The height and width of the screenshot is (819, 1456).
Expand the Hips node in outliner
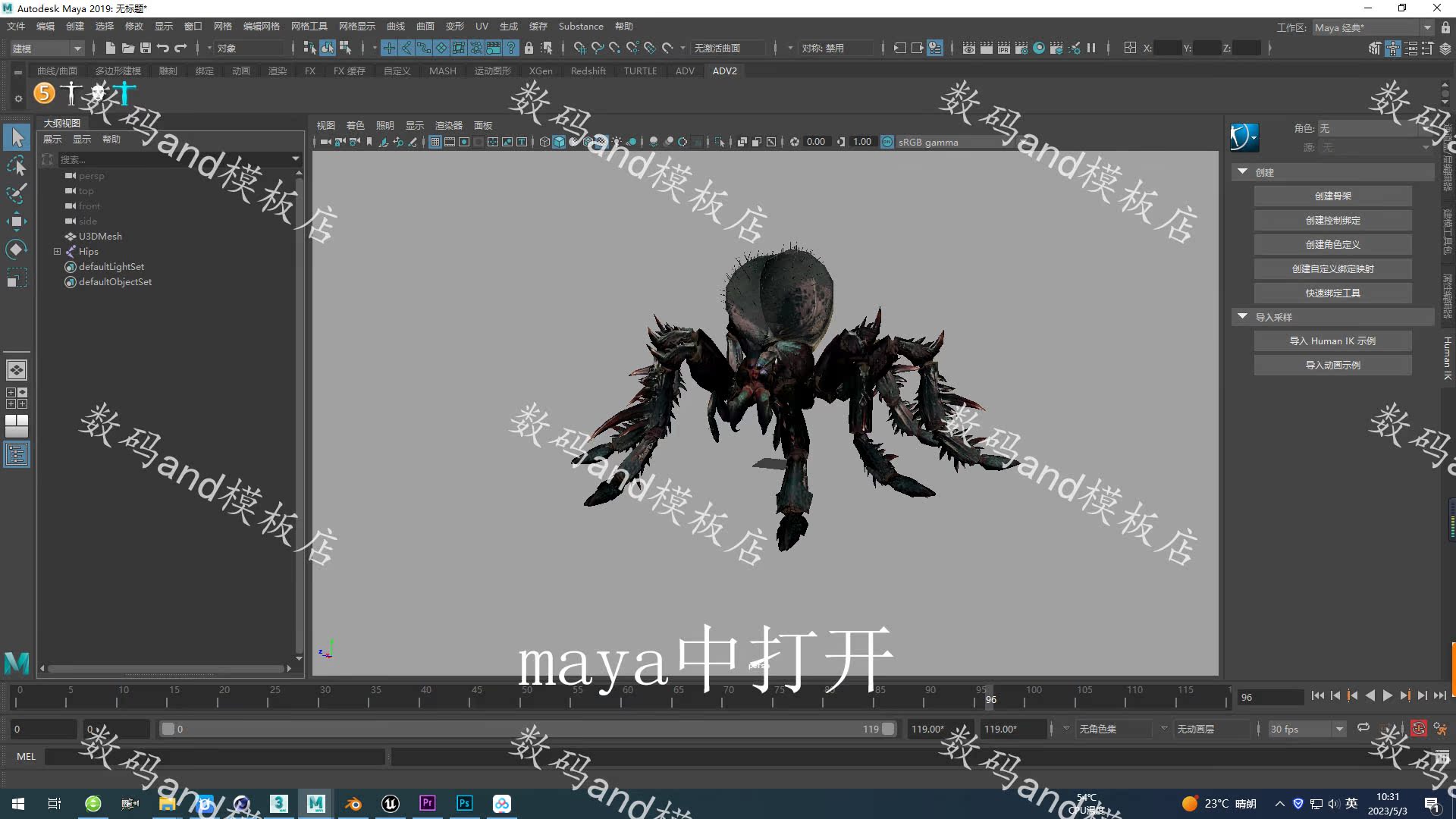coord(57,252)
